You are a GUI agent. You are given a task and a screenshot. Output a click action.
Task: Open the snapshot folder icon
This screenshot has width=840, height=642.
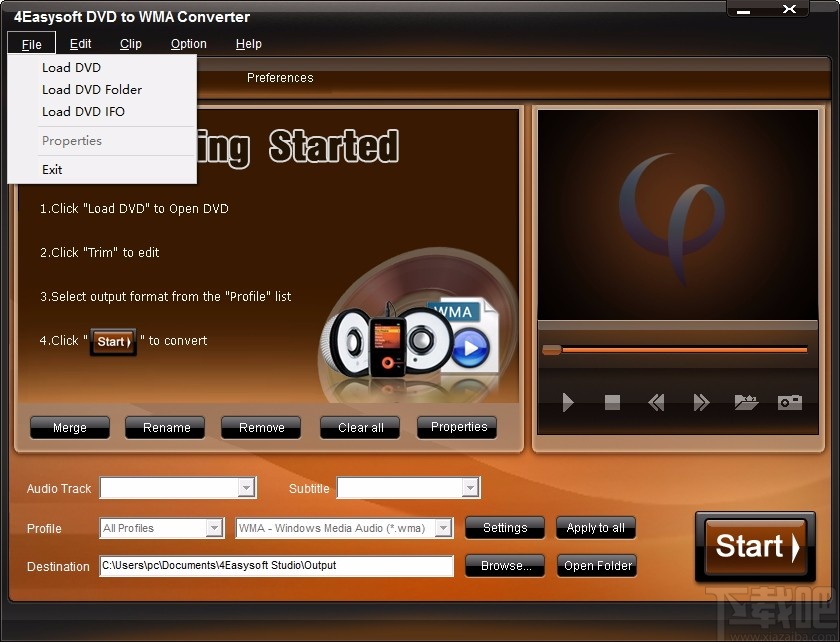click(745, 402)
